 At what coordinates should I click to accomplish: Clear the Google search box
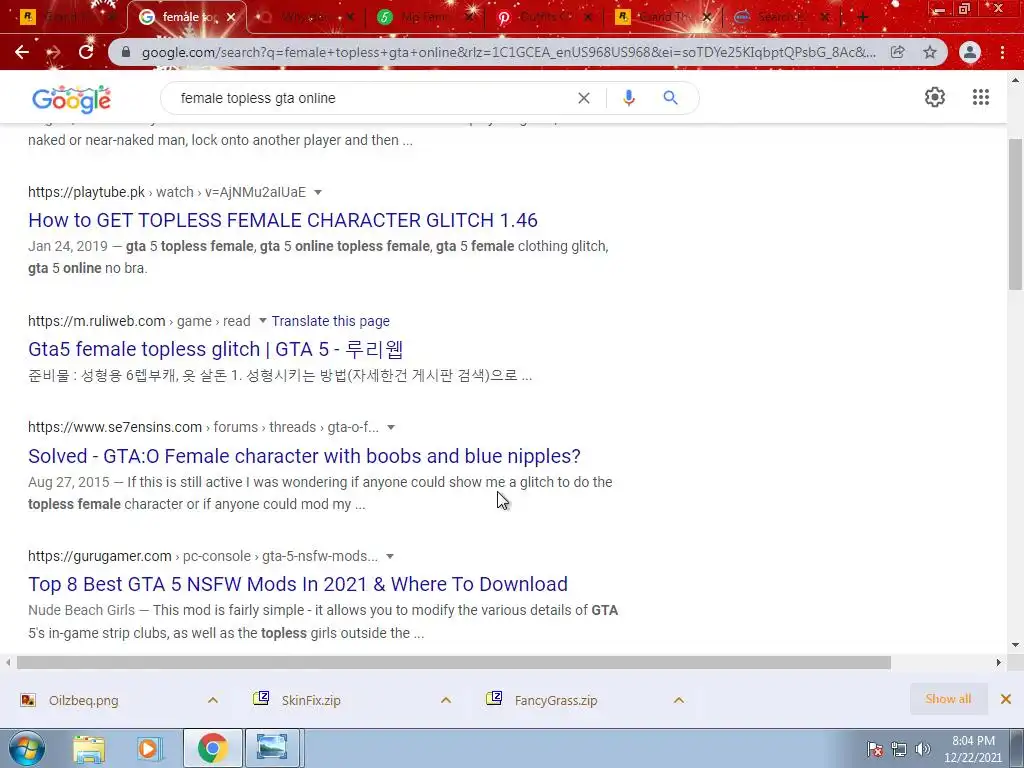pyautogui.click(x=584, y=98)
